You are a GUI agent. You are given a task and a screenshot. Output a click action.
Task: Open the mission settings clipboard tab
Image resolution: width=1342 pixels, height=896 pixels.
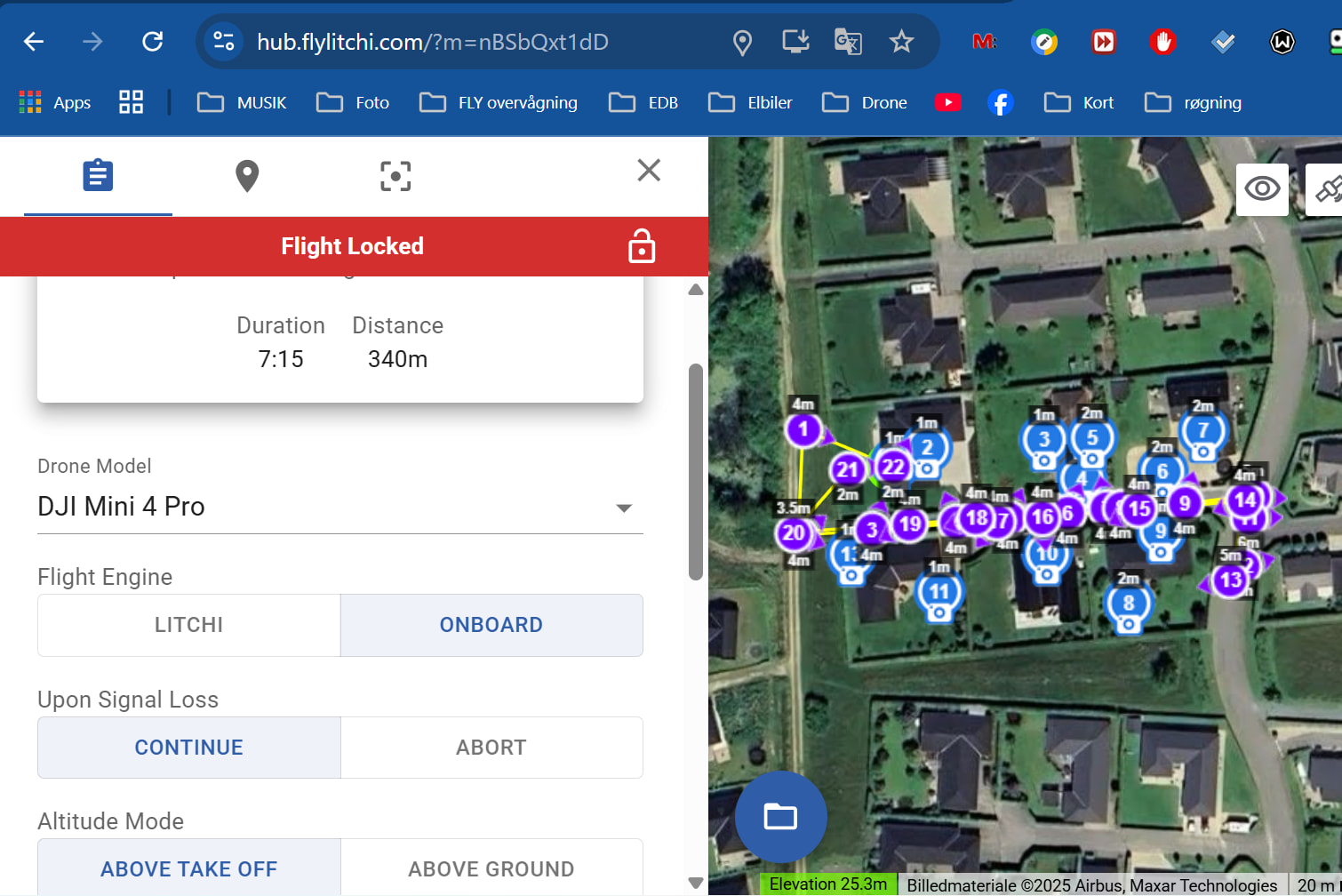coord(98,175)
